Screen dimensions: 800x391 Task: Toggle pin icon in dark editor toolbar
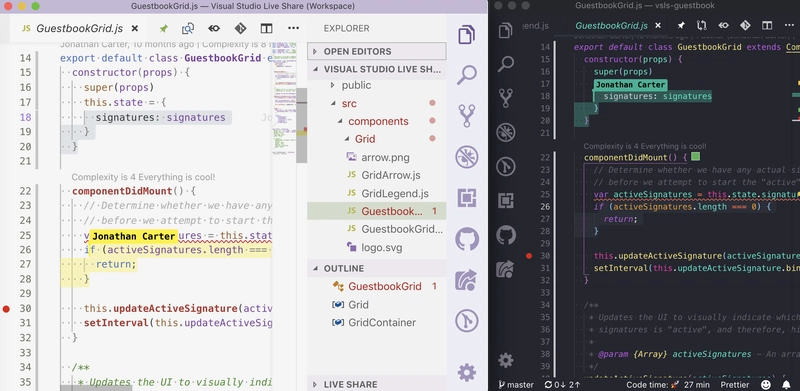[x=681, y=26]
